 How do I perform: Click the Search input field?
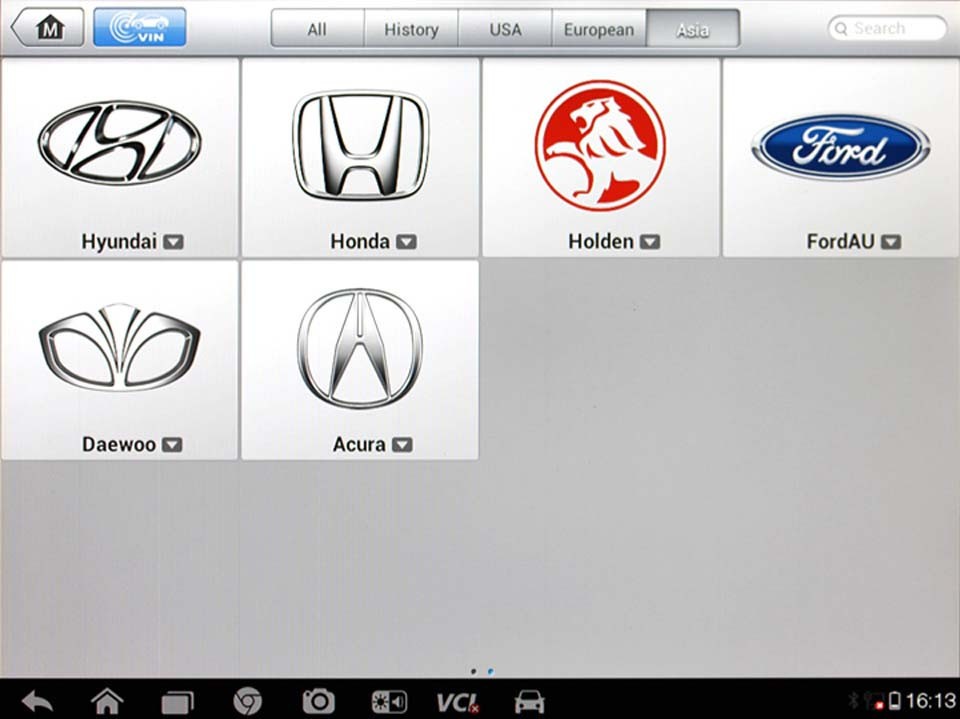click(x=888, y=29)
